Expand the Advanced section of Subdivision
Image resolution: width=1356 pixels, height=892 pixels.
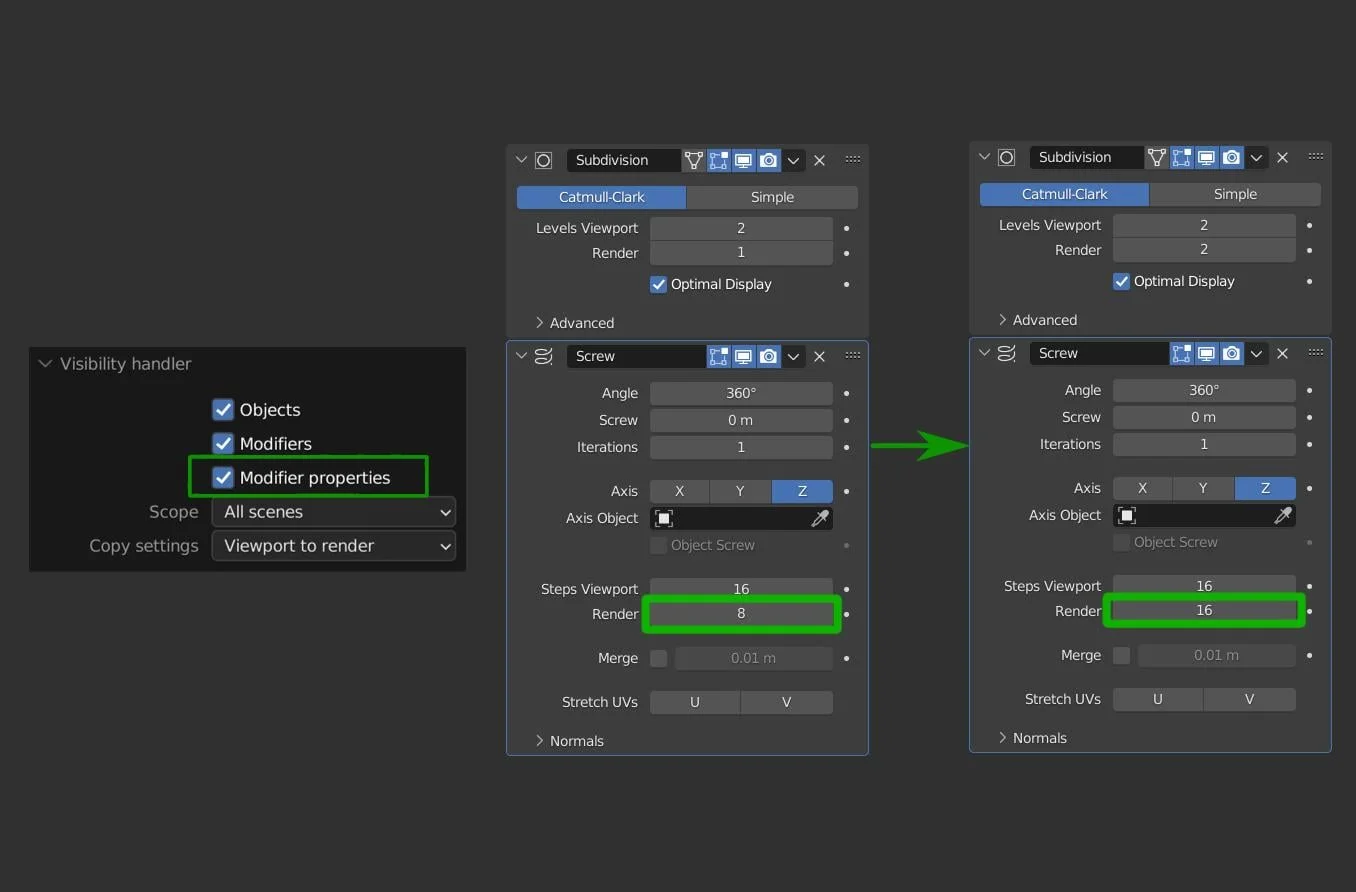tap(580, 322)
